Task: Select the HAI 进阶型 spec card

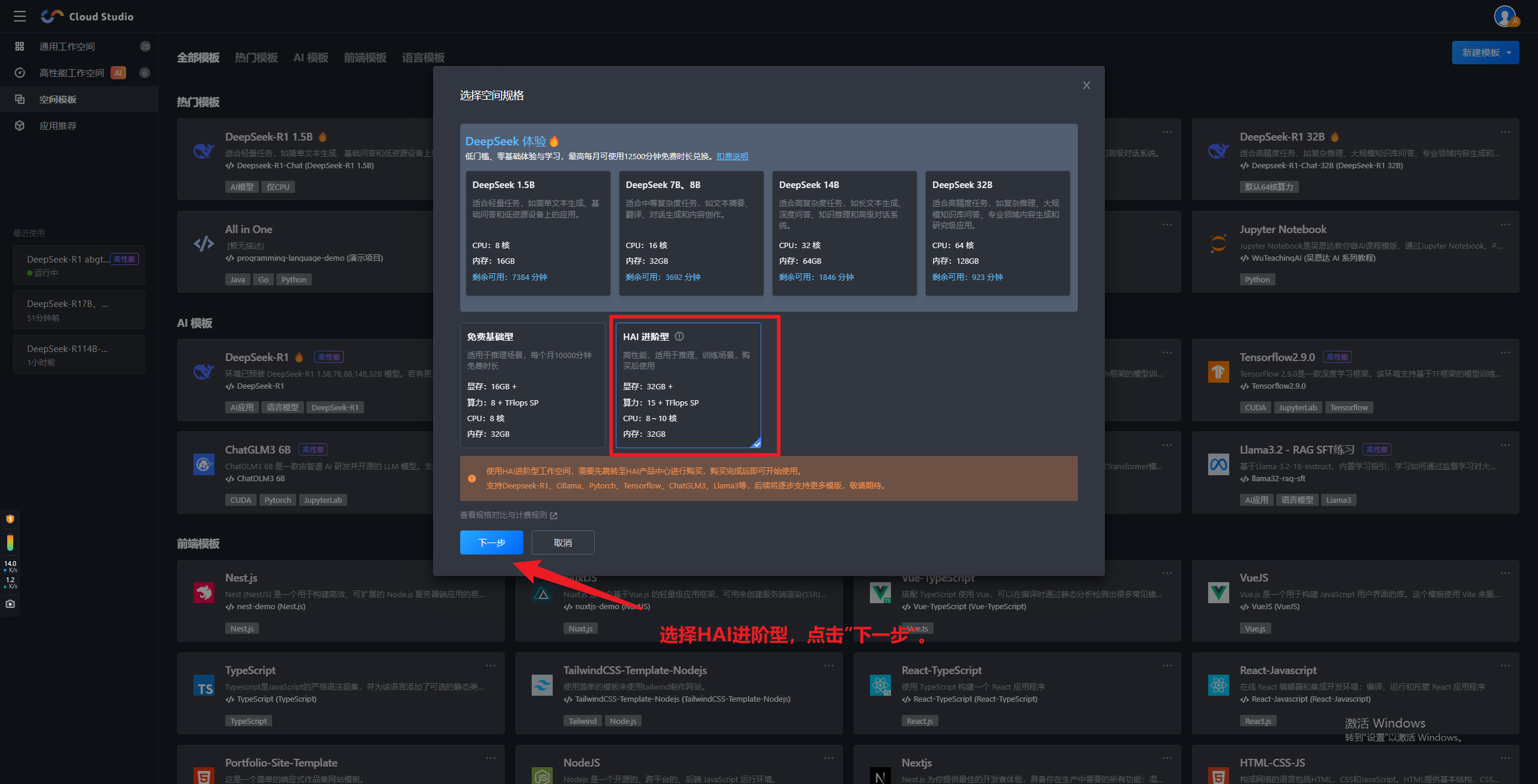Action: pos(688,385)
